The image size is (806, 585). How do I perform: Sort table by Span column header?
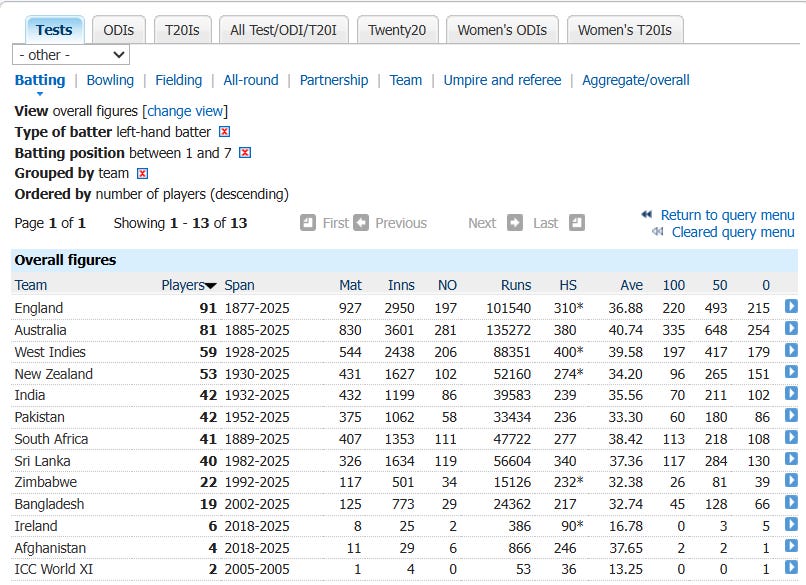point(240,285)
